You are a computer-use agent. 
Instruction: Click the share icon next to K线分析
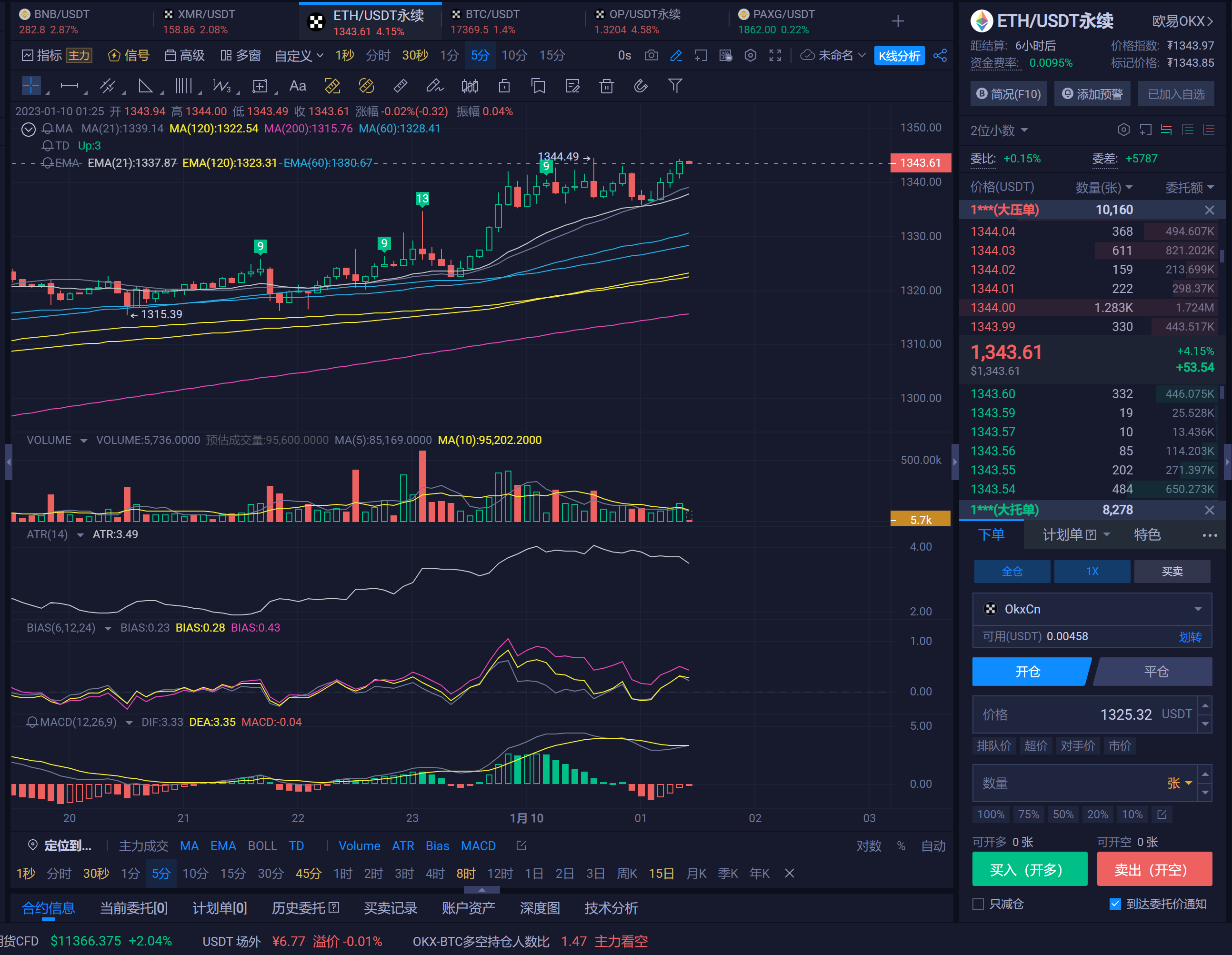940,55
